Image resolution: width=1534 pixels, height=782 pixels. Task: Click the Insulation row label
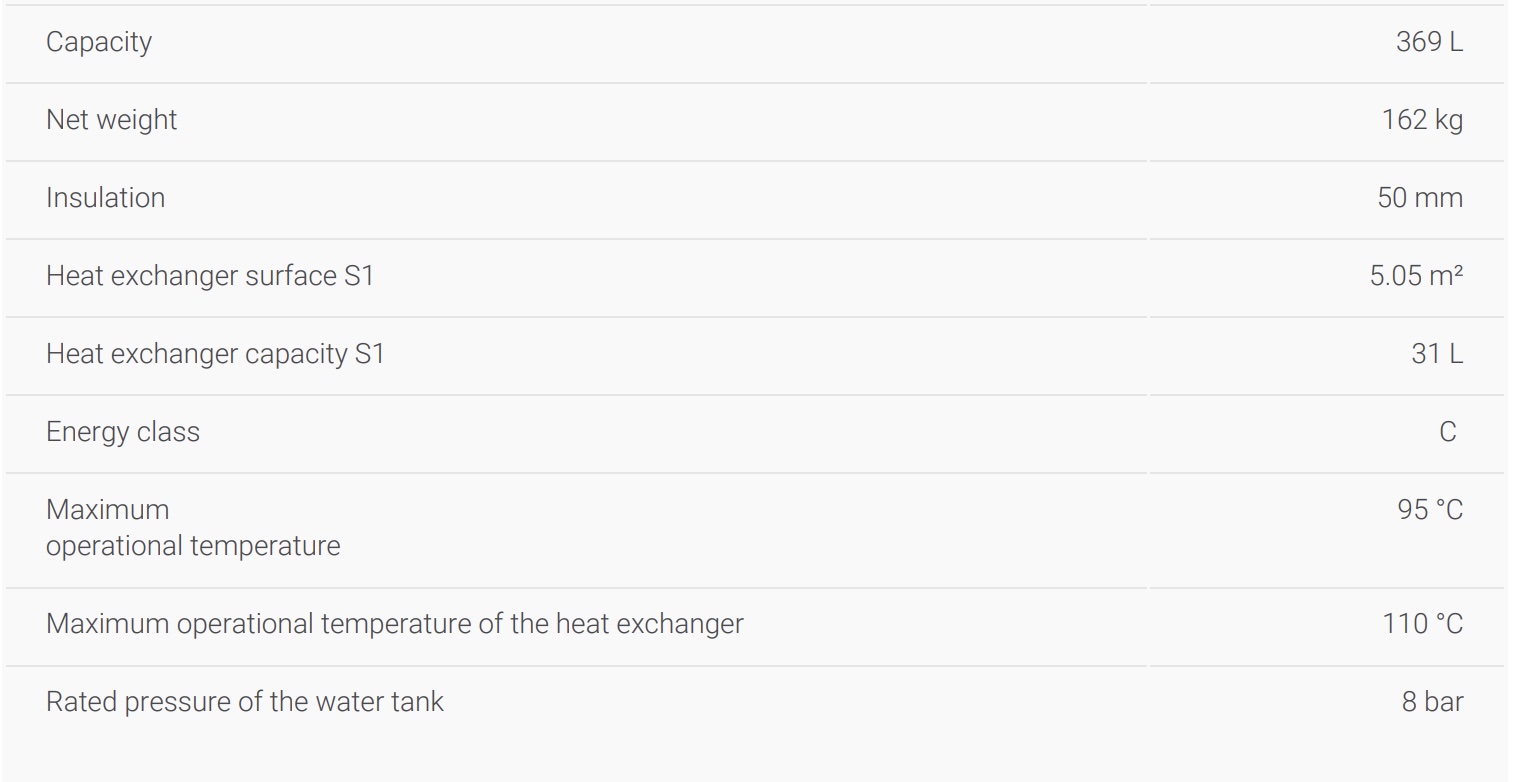(105, 198)
